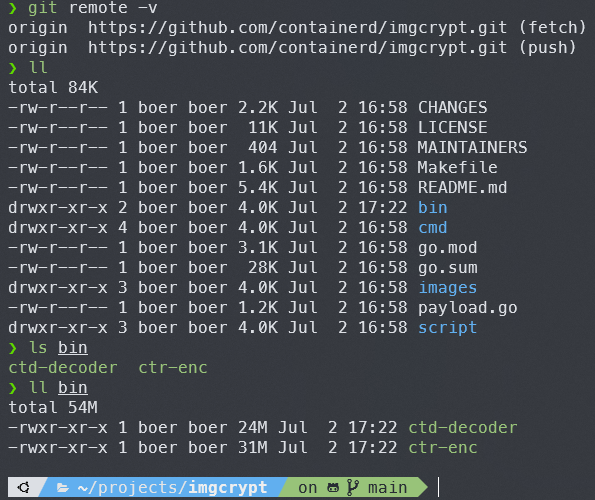Screen dimensions: 595x500
Task: Click the blue cmd directory name
Action: click(x=433, y=228)
